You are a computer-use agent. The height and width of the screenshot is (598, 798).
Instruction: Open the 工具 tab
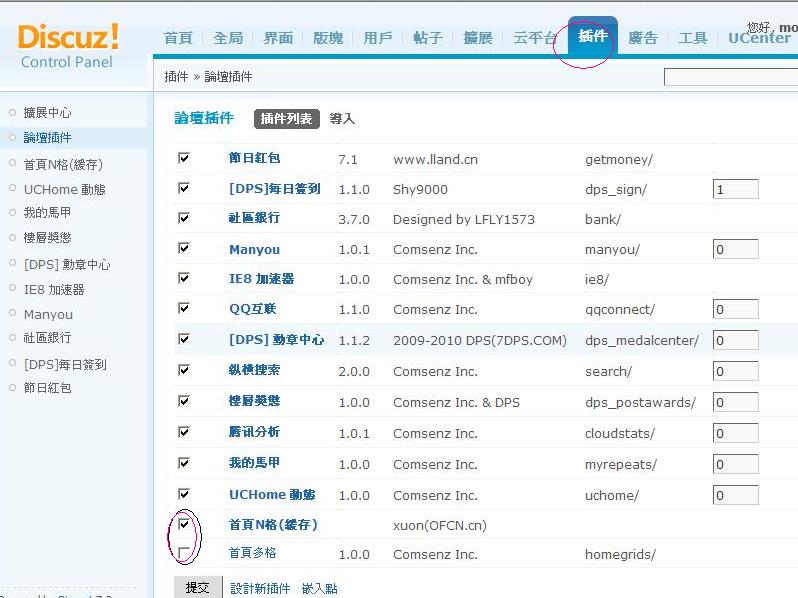point(693,38)
